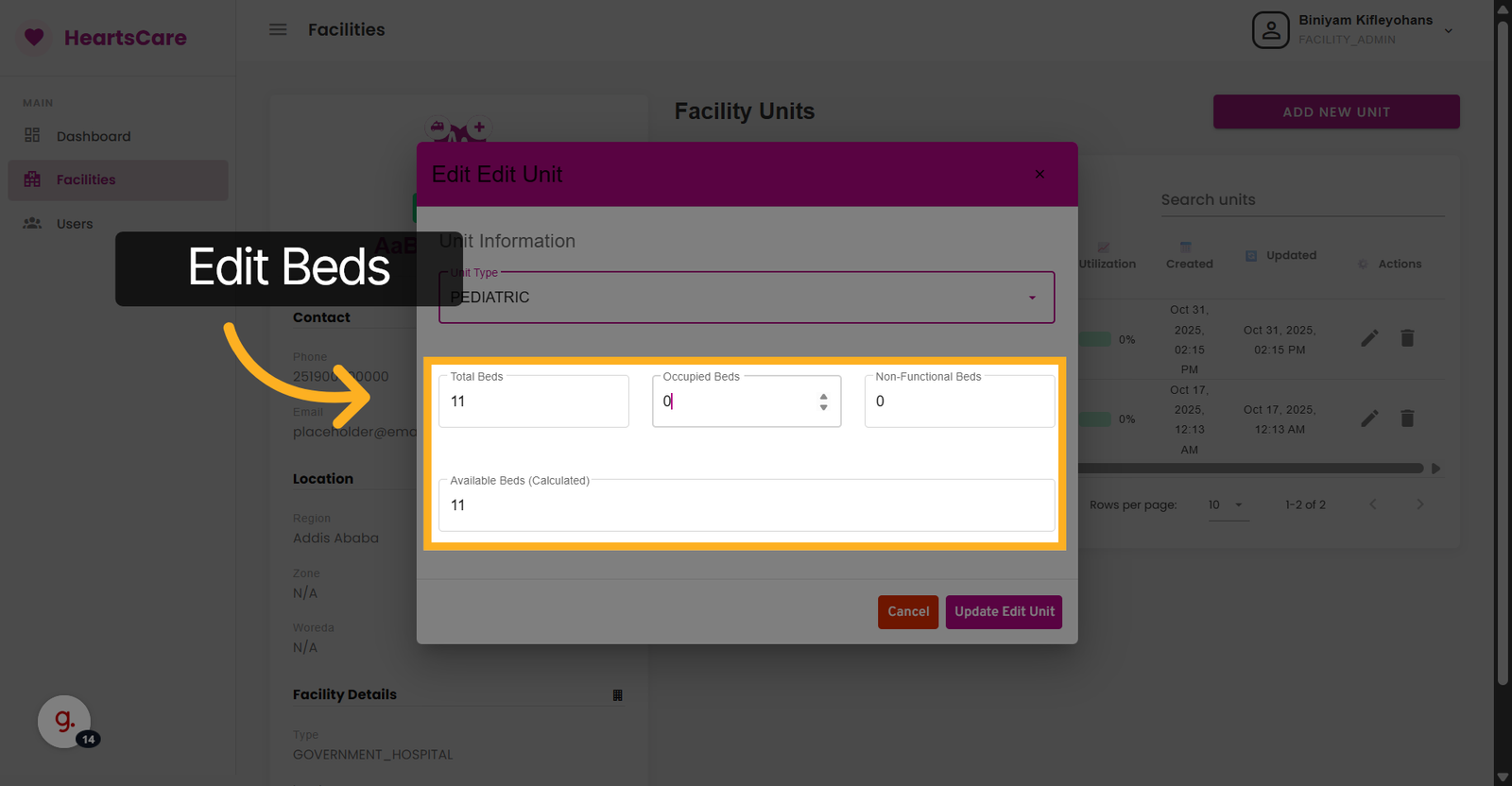Click the Facility Details building icon

(617, 695)
